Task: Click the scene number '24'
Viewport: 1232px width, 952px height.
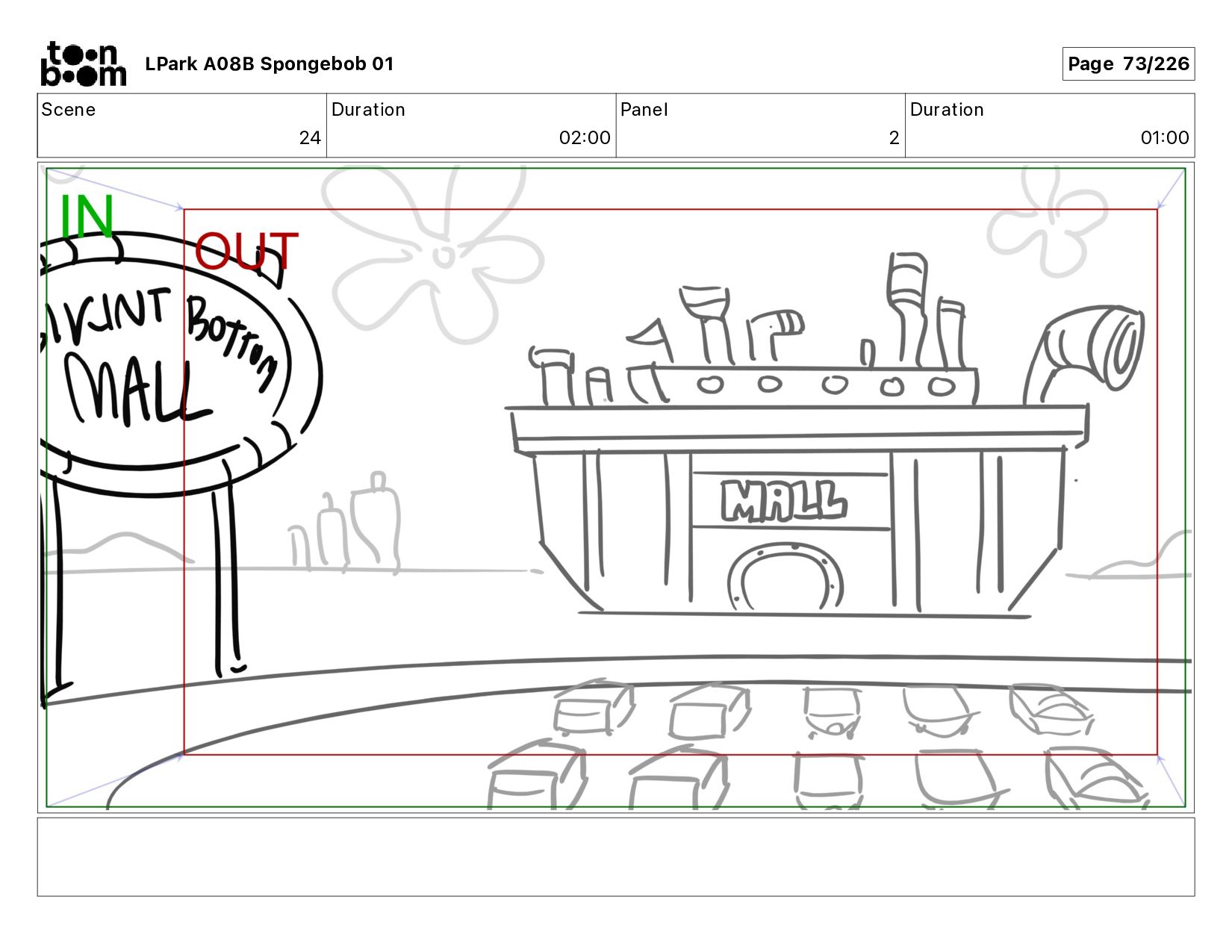Action: [x=310, y=138]
